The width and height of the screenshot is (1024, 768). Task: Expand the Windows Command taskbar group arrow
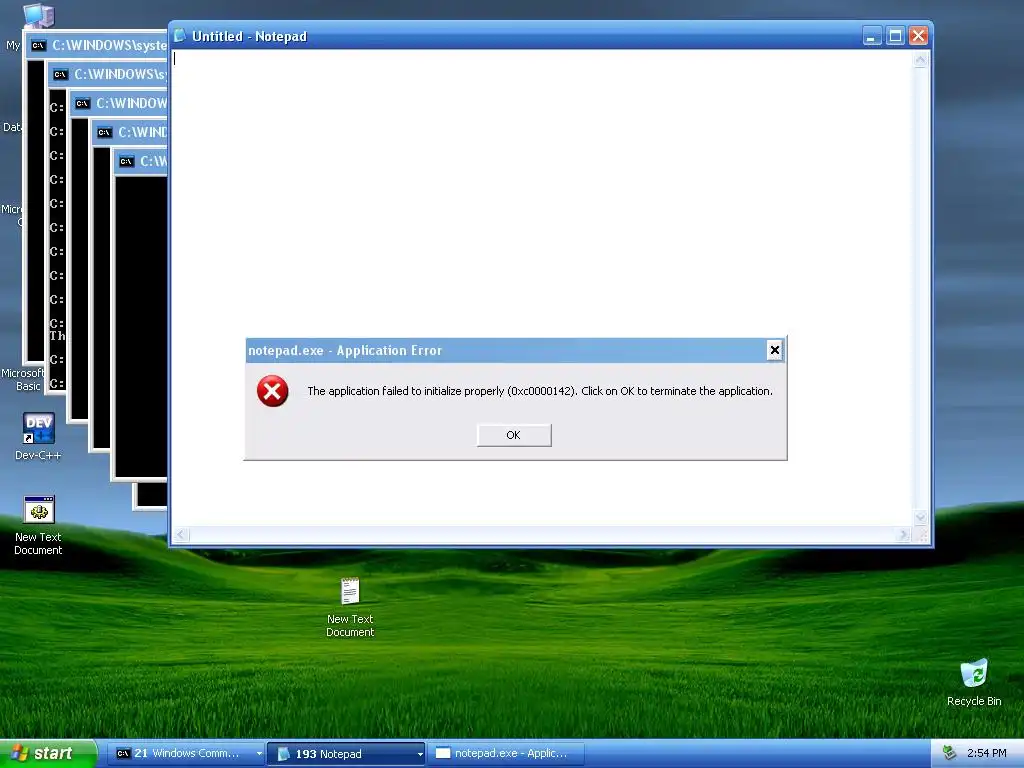[x=259, y=754]
